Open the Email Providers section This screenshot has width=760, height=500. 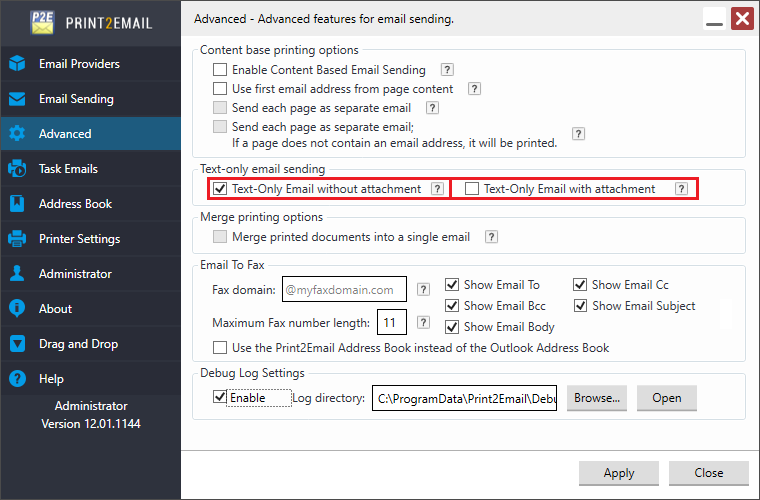click(x=91, y=63)
